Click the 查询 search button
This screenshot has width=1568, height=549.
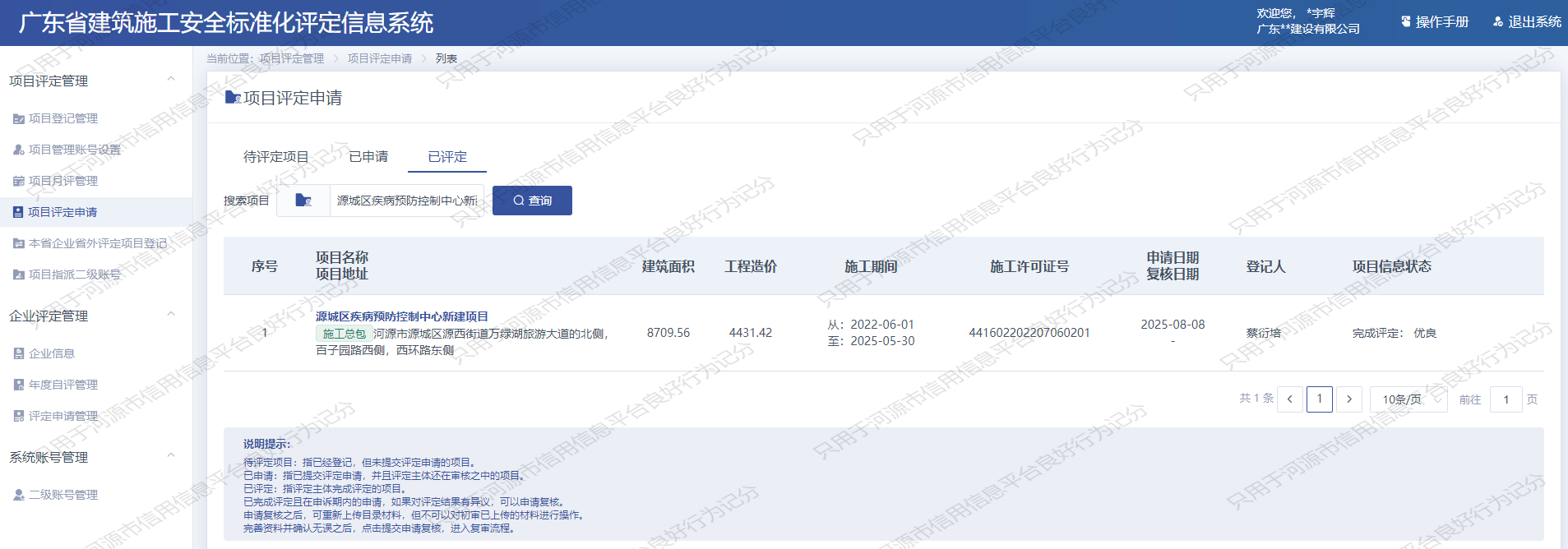[x=532, y=201]
